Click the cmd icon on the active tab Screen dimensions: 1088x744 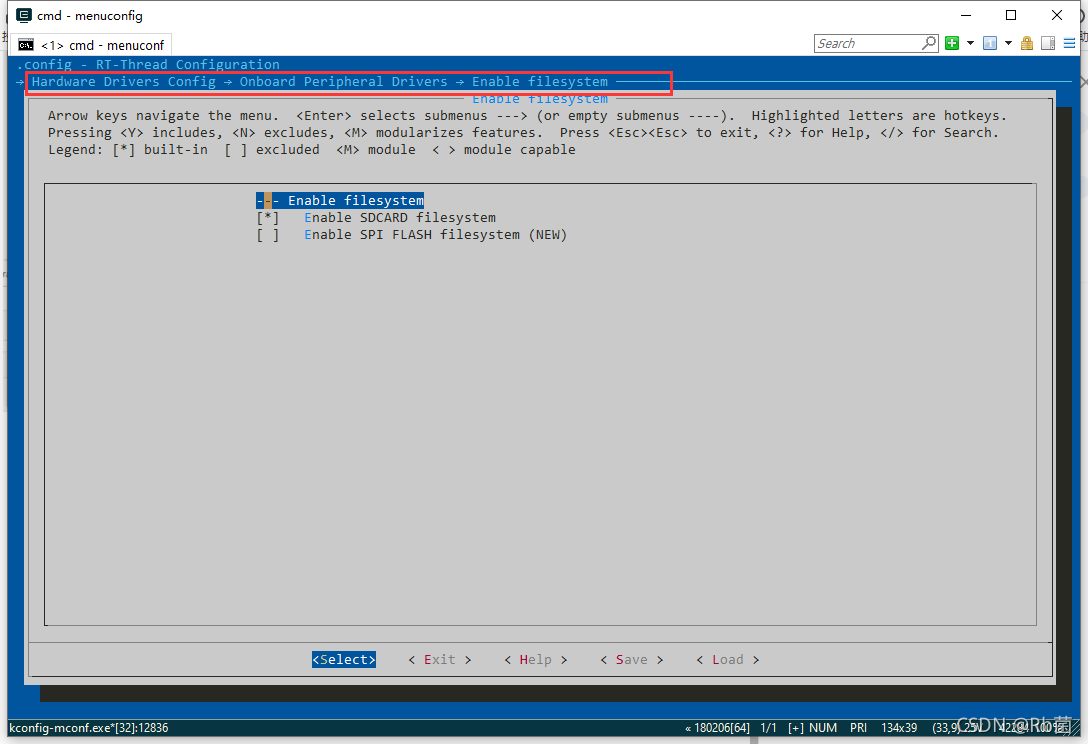click(25, 44)
